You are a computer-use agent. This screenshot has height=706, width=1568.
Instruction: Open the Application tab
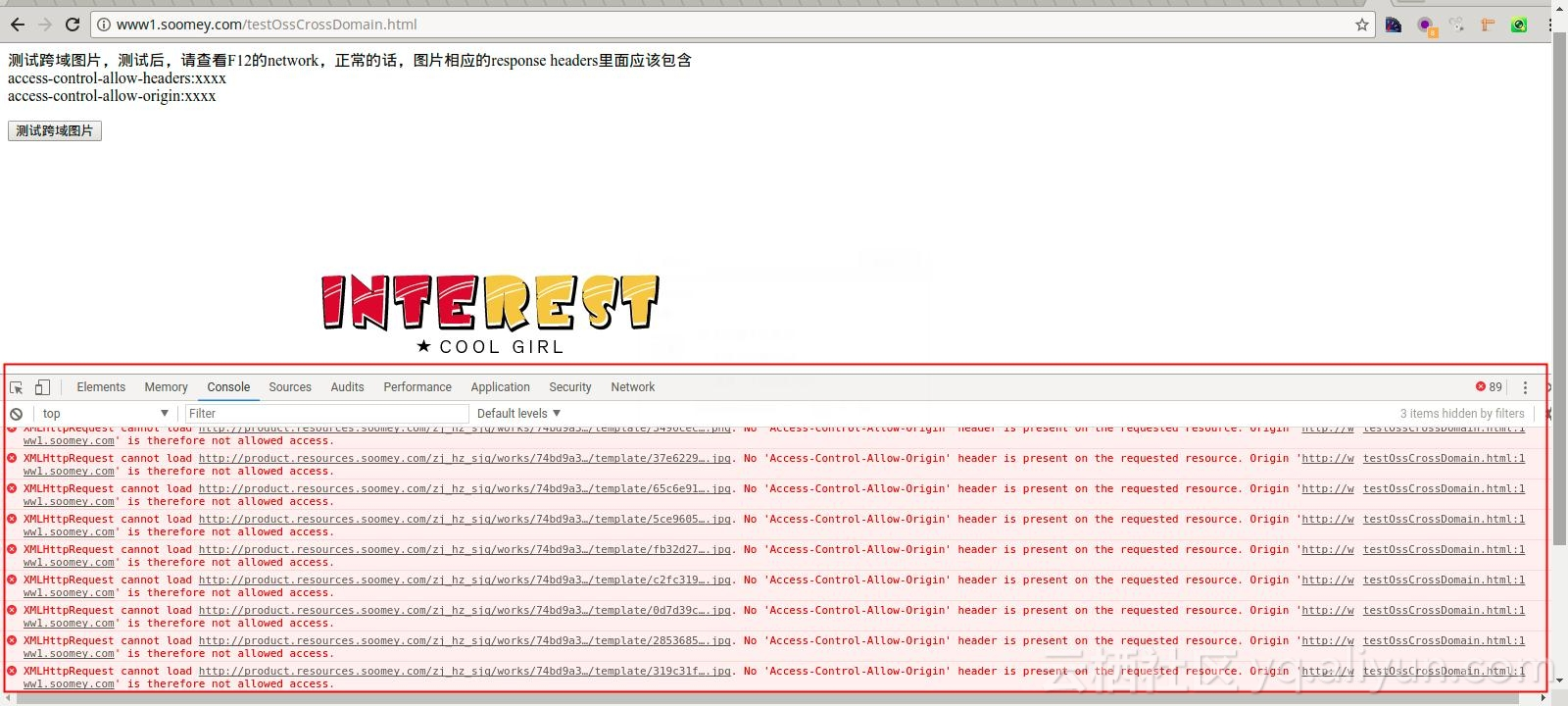tap(500, 387)
